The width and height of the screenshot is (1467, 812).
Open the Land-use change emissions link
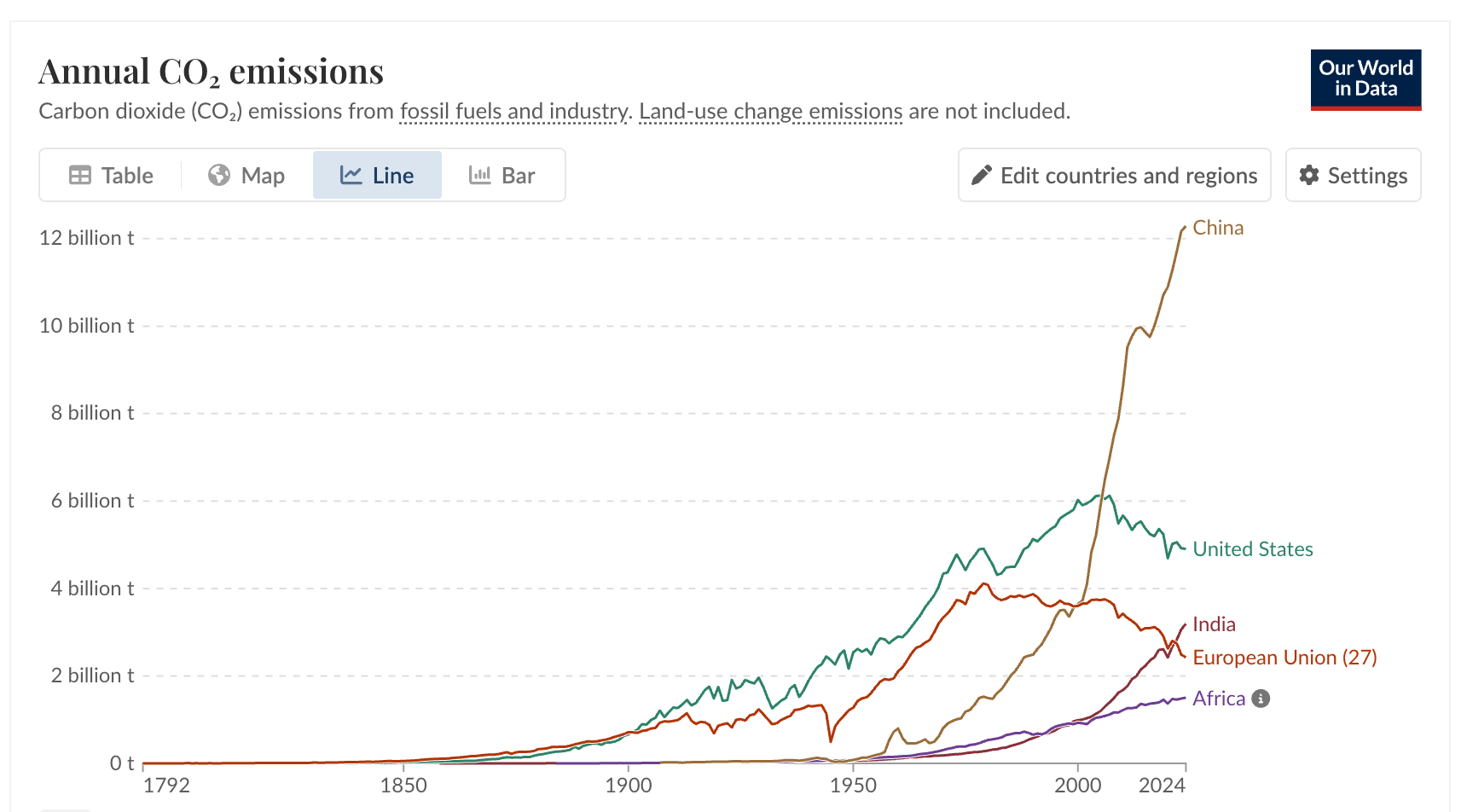tap(771, 112)
